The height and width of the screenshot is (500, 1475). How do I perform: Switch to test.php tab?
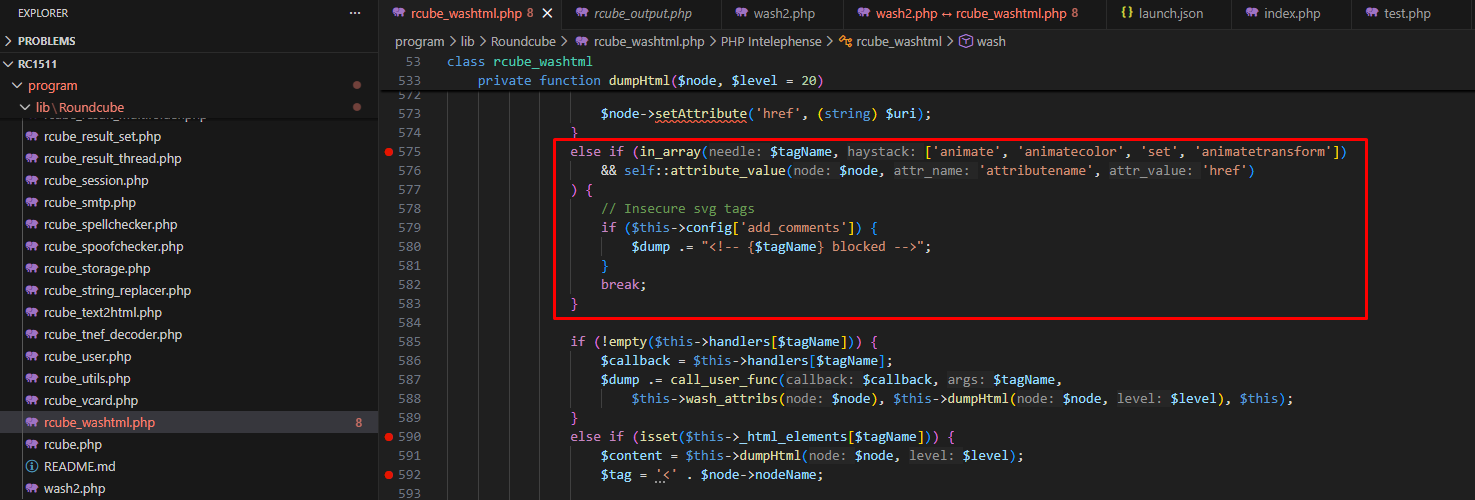point(1408,14)
